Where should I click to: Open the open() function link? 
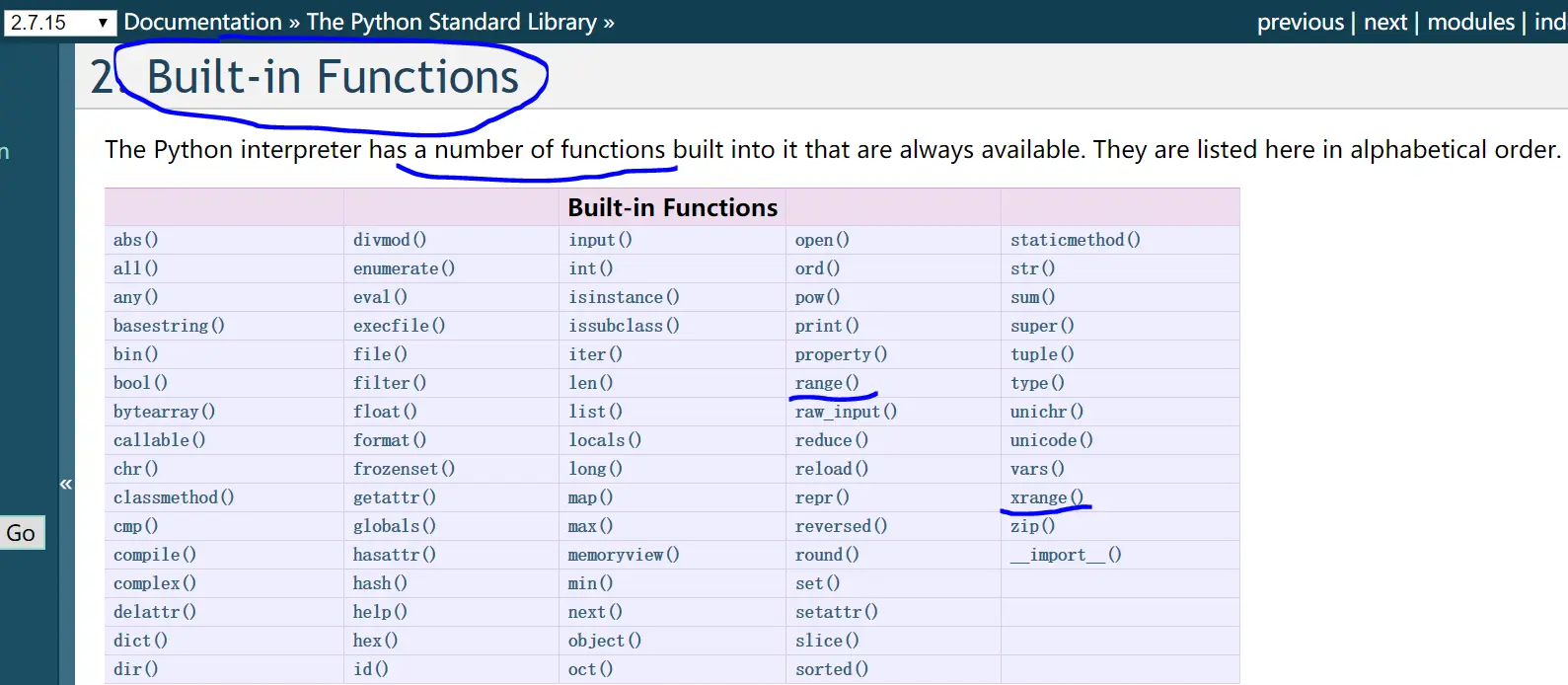[x=822, y=240]
